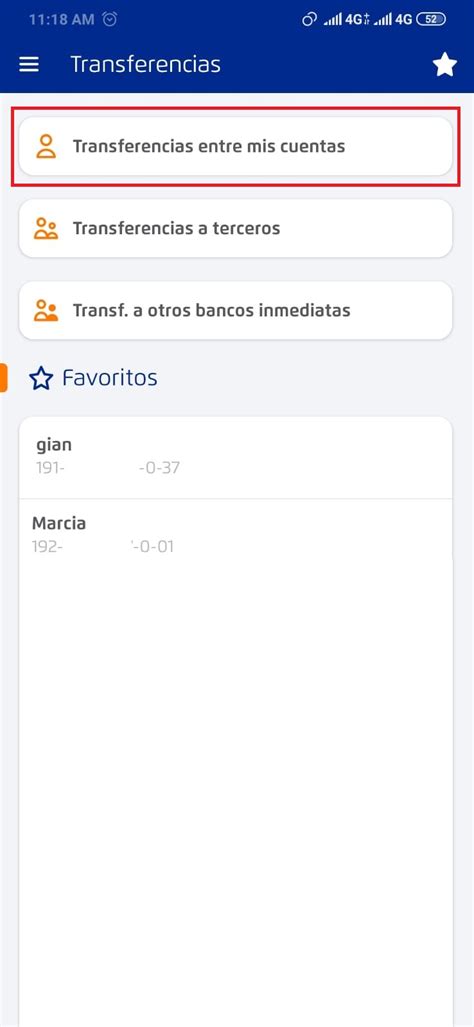Tap the white star favorites icon

[x=445, y=65]
